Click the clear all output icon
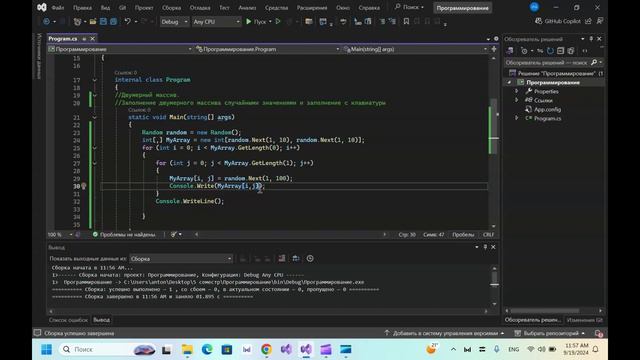 click(x=282, y=258)
